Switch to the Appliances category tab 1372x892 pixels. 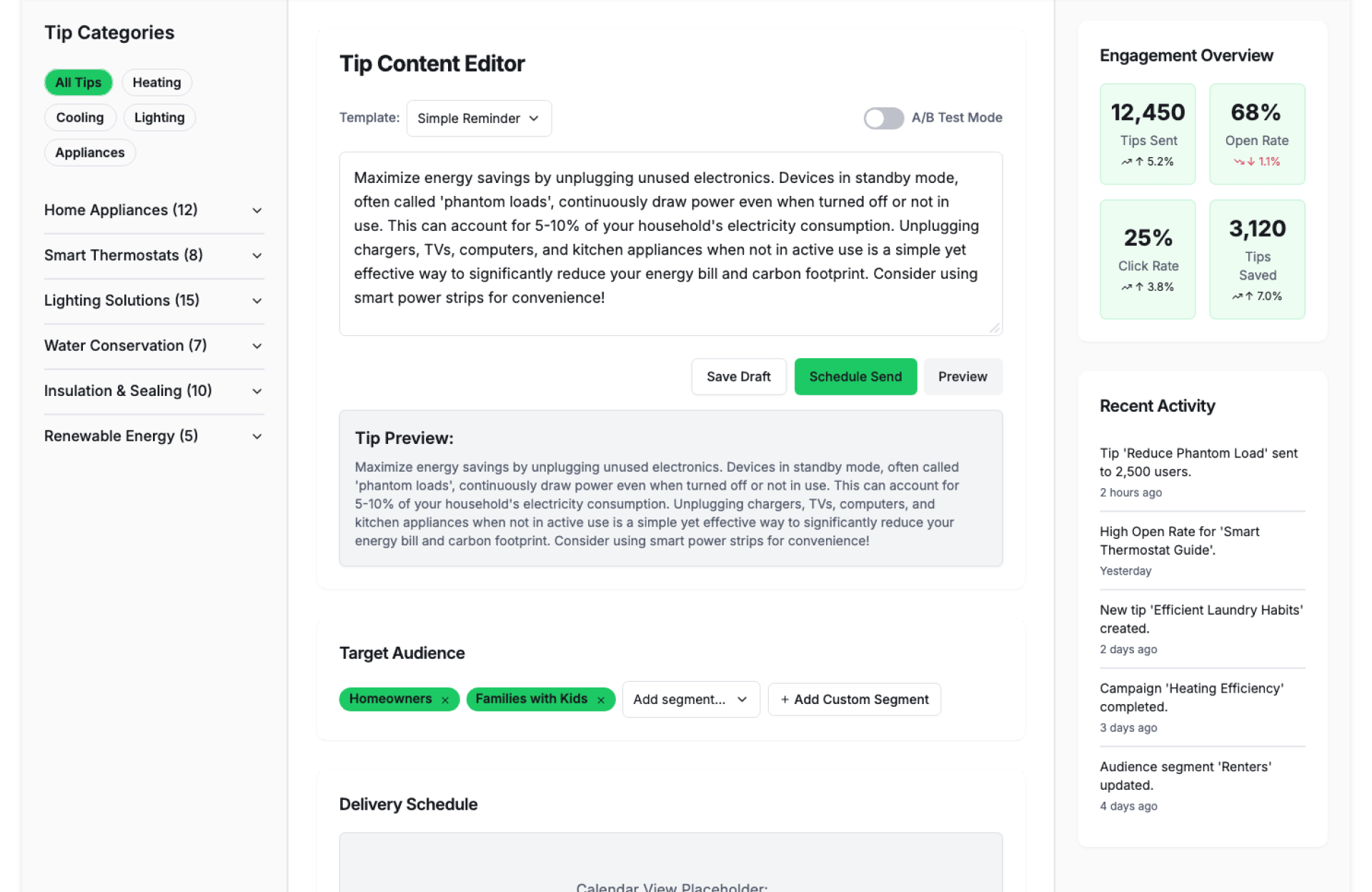click(90, 153)
